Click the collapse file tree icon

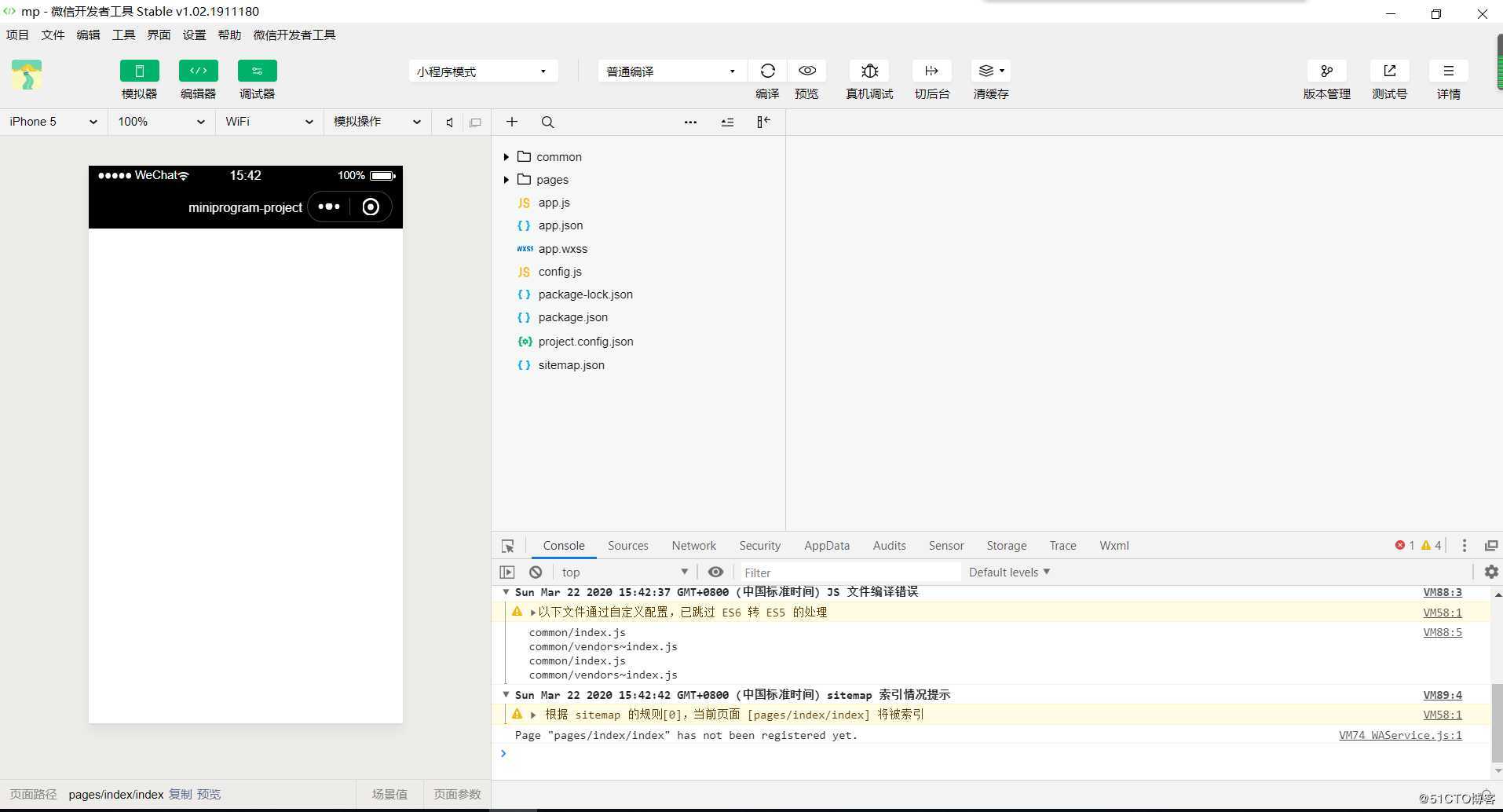[x=727, y=122]
